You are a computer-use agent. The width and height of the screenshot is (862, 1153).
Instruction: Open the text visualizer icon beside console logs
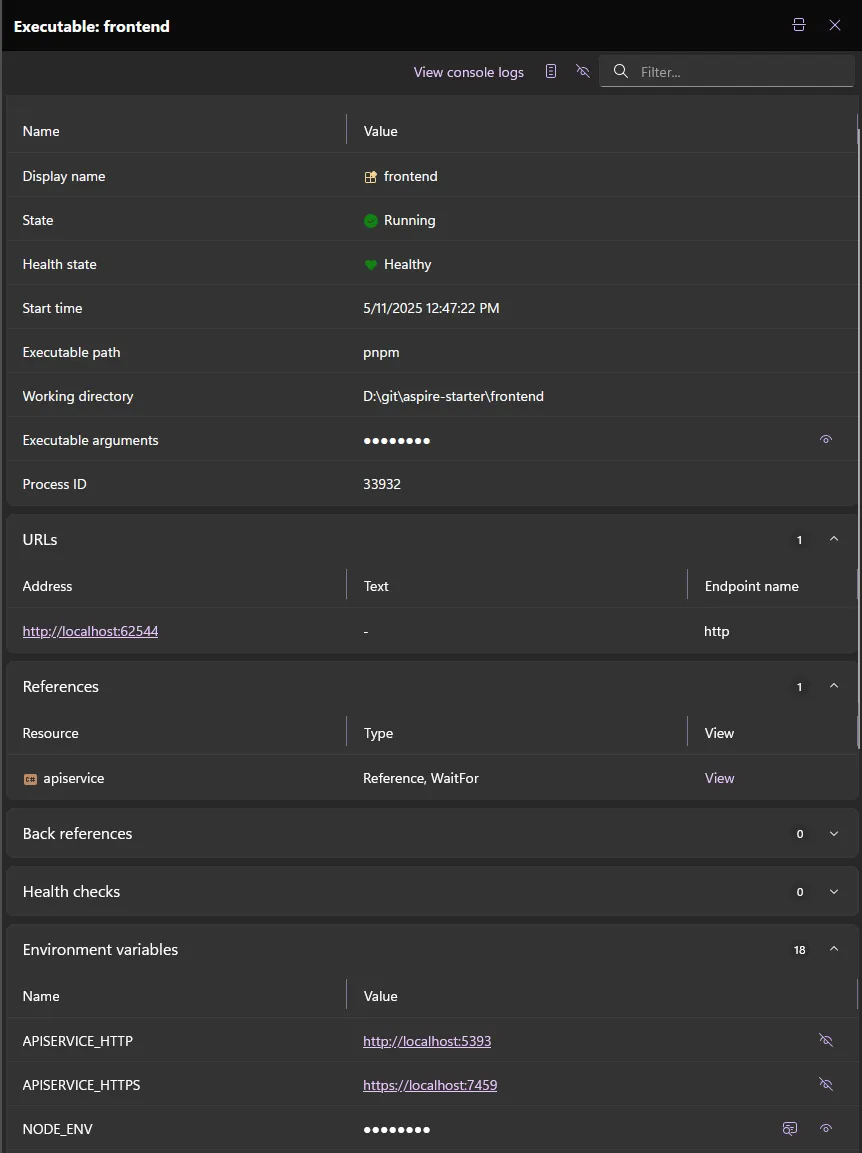[x=551, y=71]
